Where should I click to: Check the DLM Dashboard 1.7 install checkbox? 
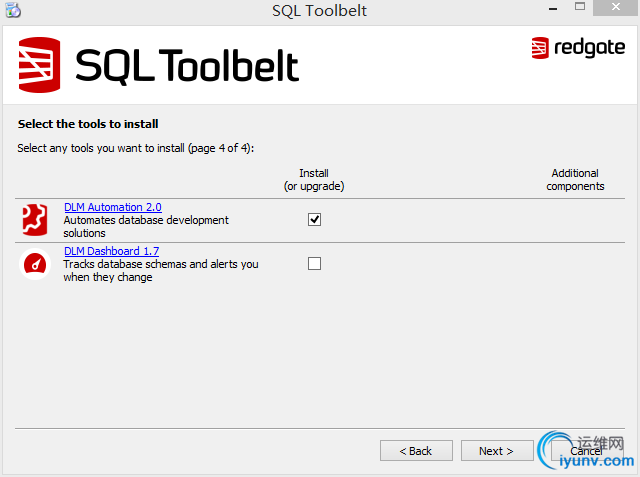314,264
